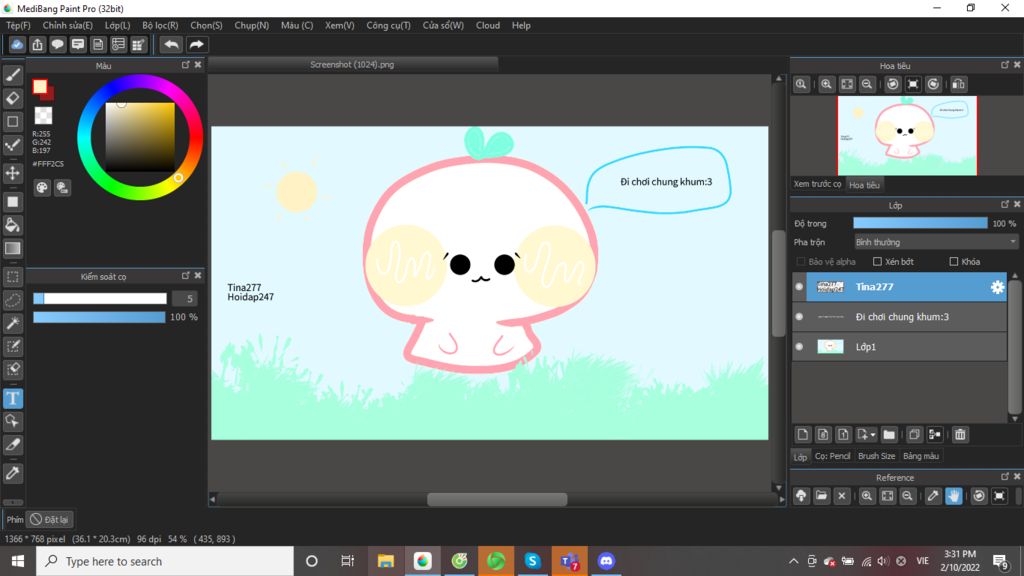Click the Đặt lại button

(50, 520)
